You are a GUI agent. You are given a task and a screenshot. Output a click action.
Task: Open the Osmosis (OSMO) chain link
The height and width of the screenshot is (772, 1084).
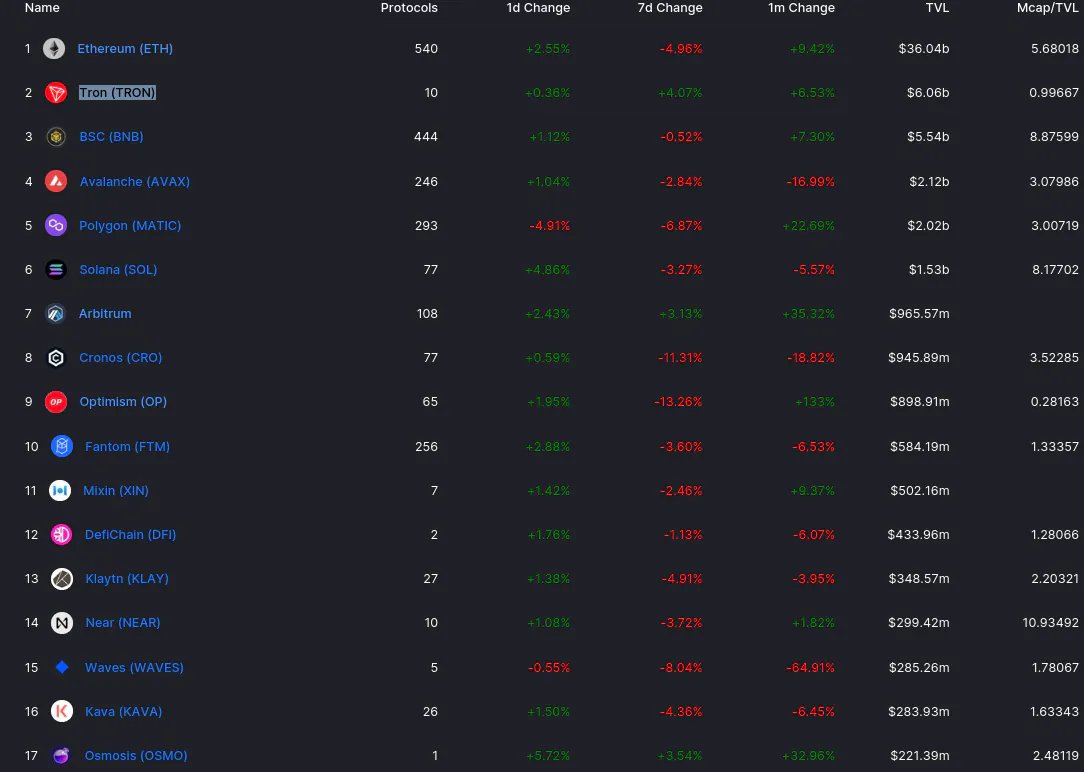pos(136,755)
